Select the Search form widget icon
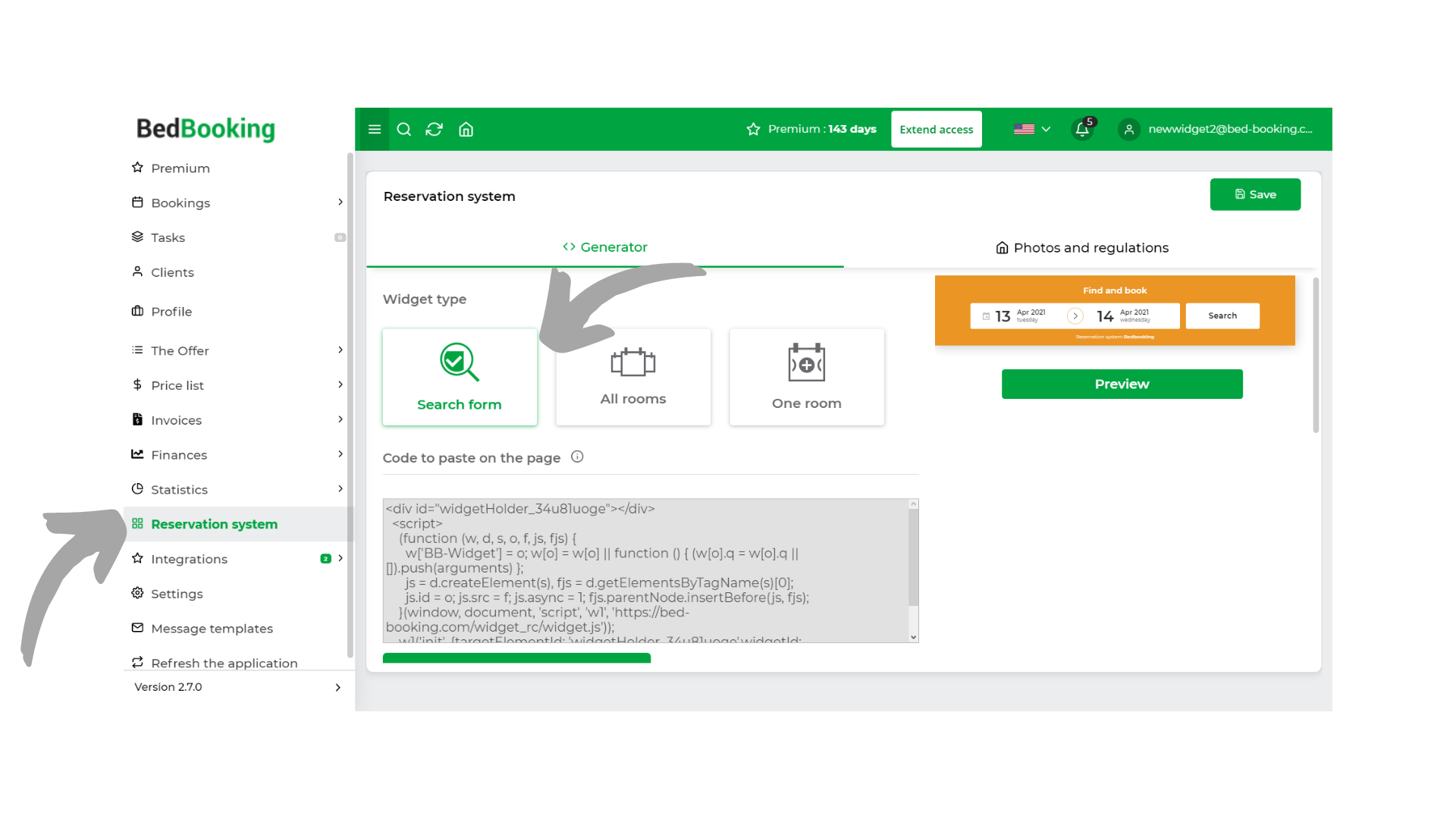Image resolution: width=1456 pixels, height=819 pixels. tap(460, 362)
